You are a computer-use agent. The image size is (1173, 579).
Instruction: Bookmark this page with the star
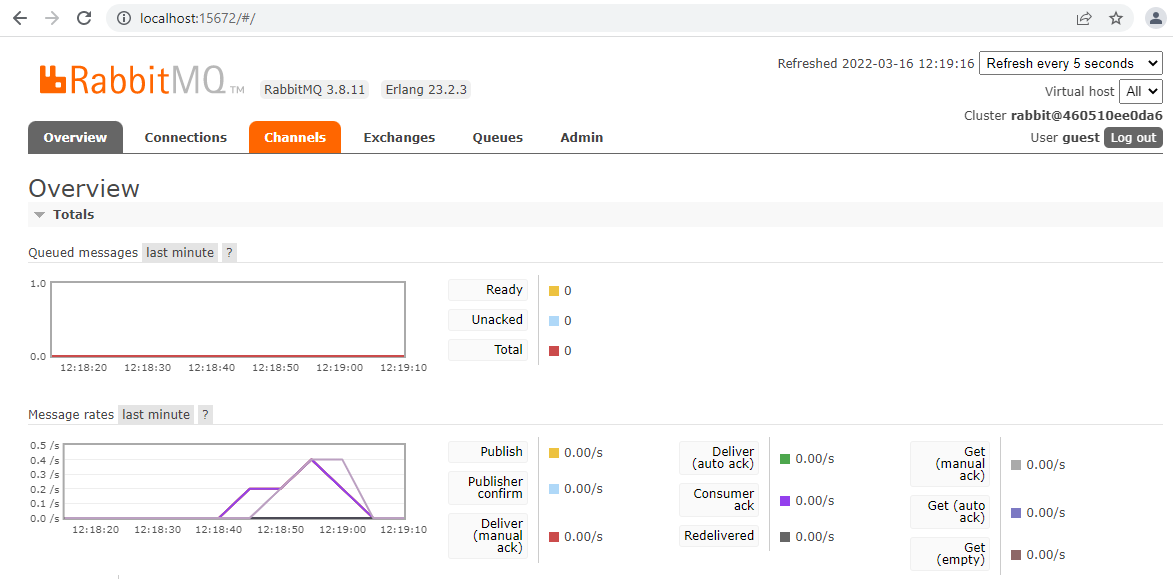1115,18
